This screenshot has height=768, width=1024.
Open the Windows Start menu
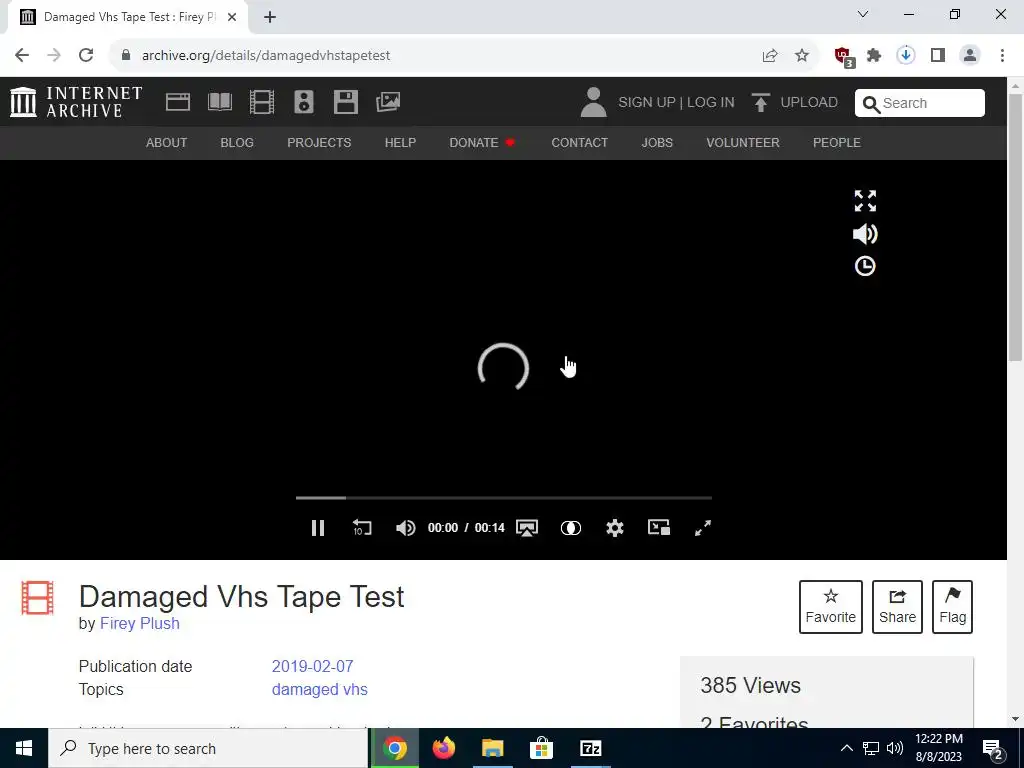coord(24,748)
